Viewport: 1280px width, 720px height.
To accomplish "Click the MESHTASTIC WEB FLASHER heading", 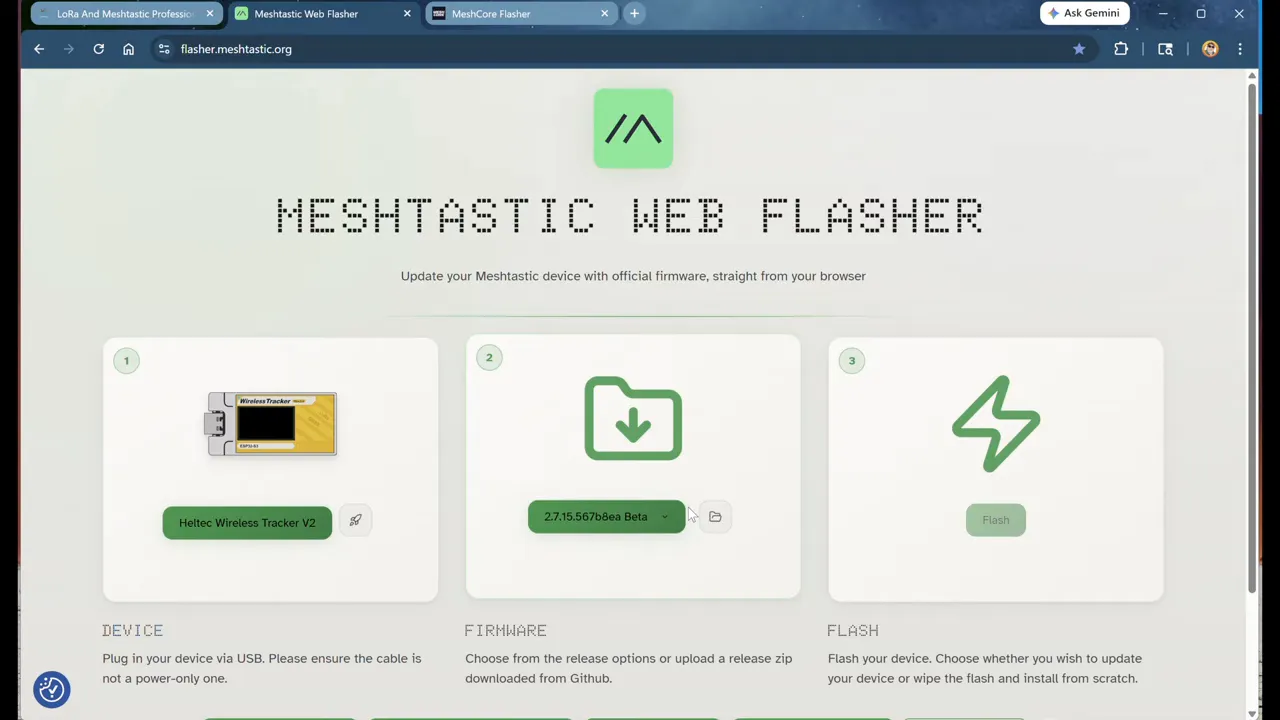I will pos(630,216).
